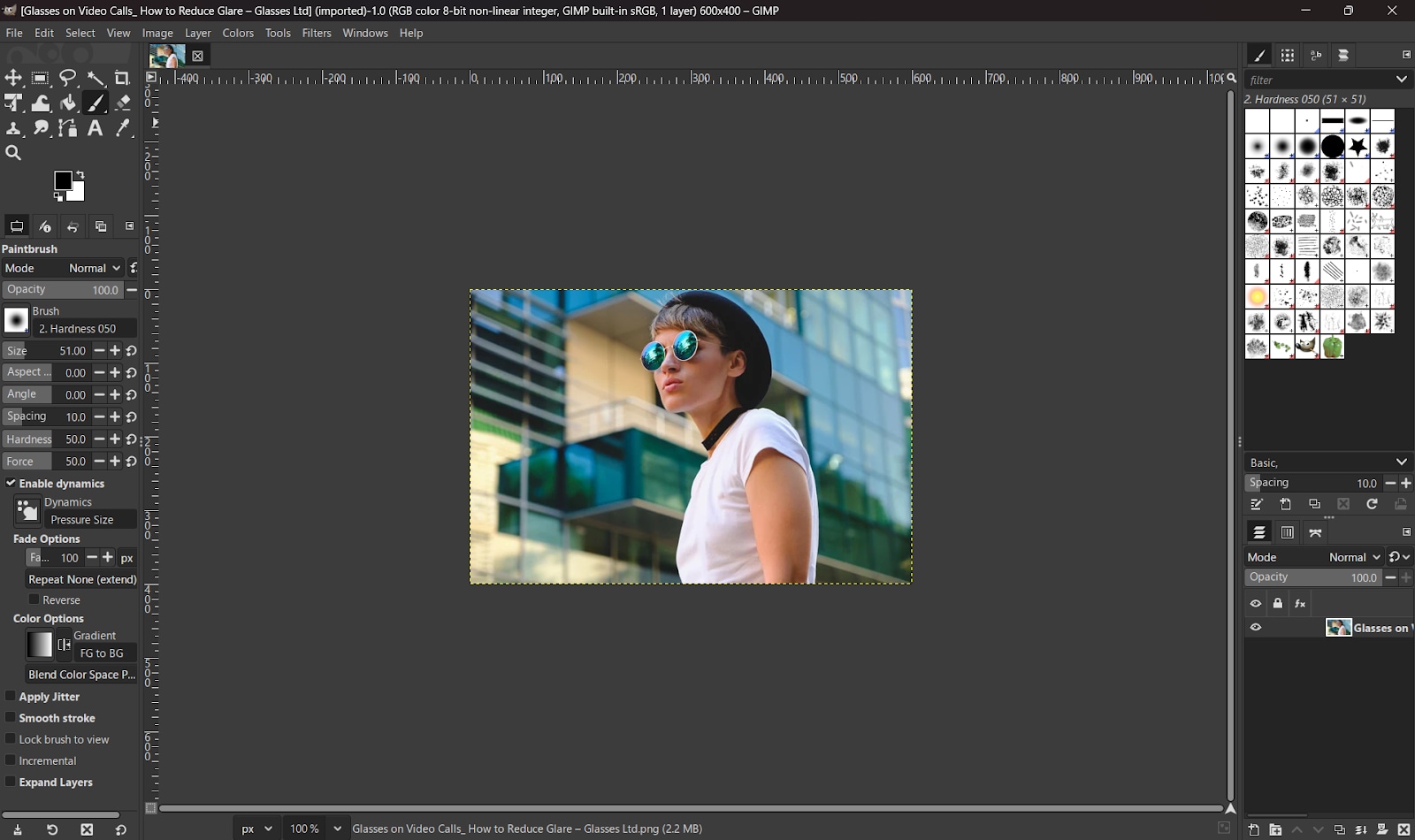This screenshot has width=1415, height=840.
Task: Open the Colors menu
Action: pyautogui.click(x=238, y=33)
